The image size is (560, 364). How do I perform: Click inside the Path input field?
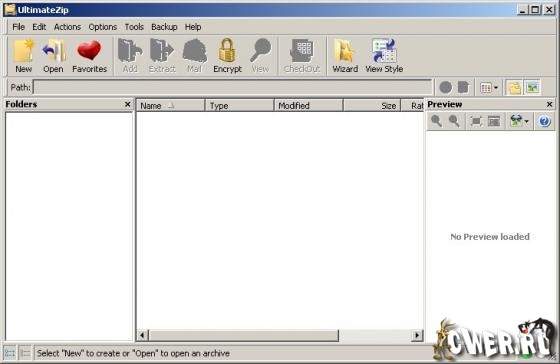click(232, 87)
